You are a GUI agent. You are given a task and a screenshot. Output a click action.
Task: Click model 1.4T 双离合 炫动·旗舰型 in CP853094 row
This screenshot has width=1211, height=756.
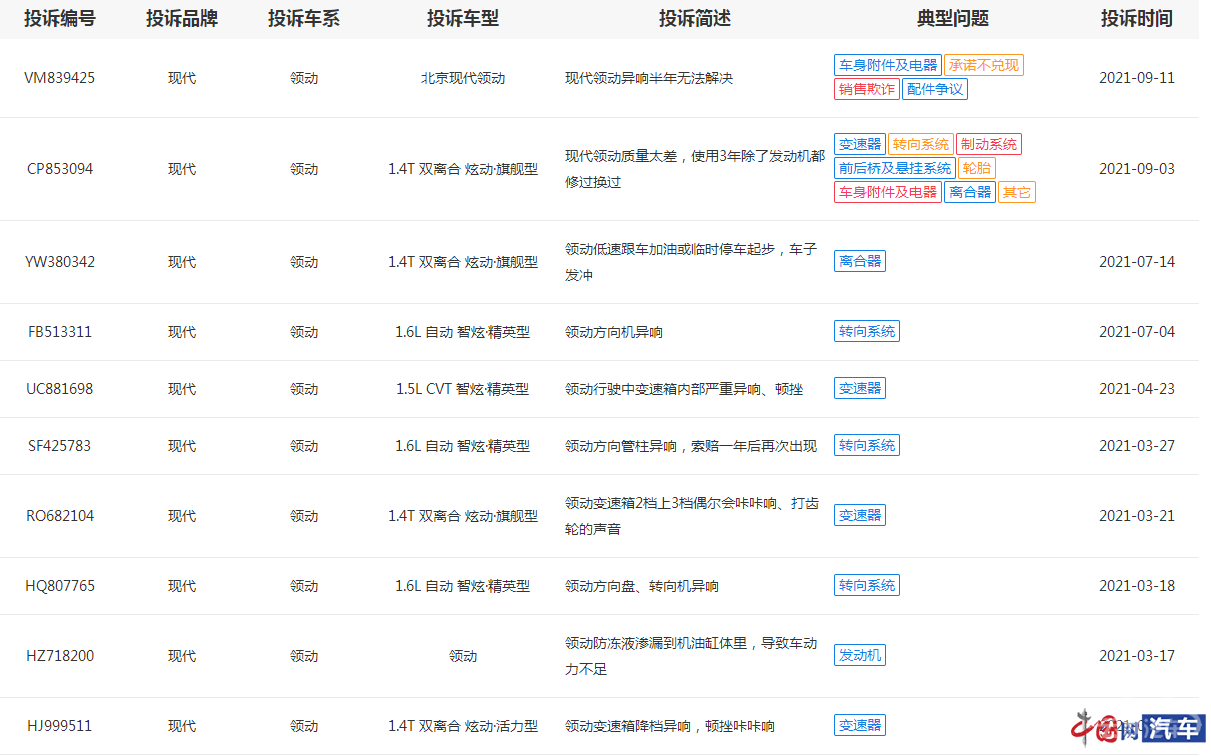point(463,169)
